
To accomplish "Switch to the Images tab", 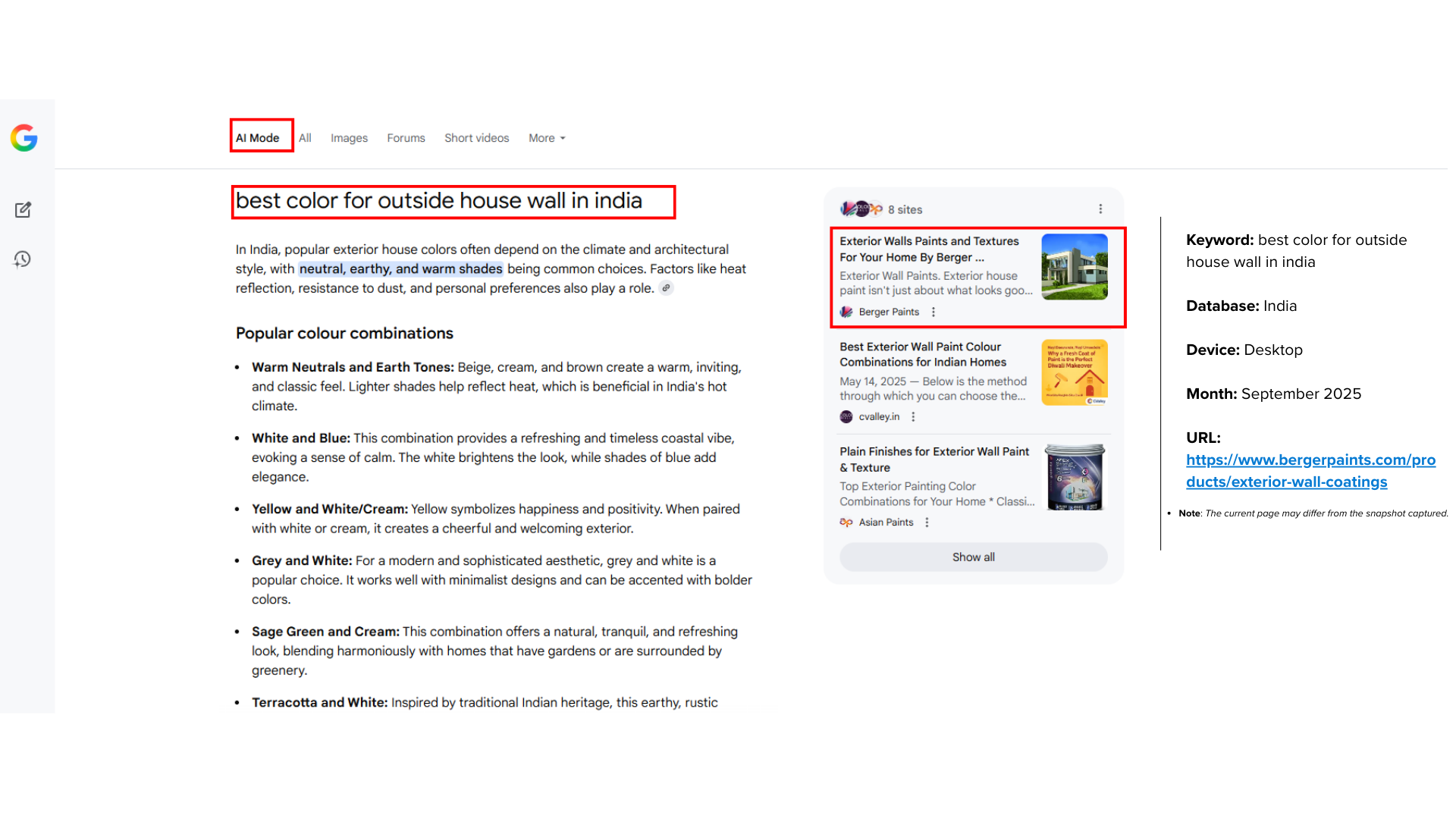I will 349,138.
